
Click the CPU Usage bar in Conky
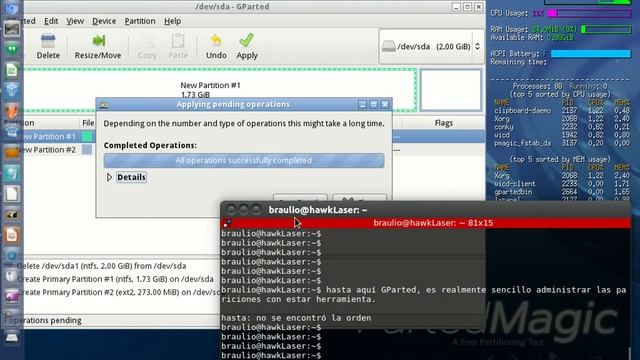(589, 13)
